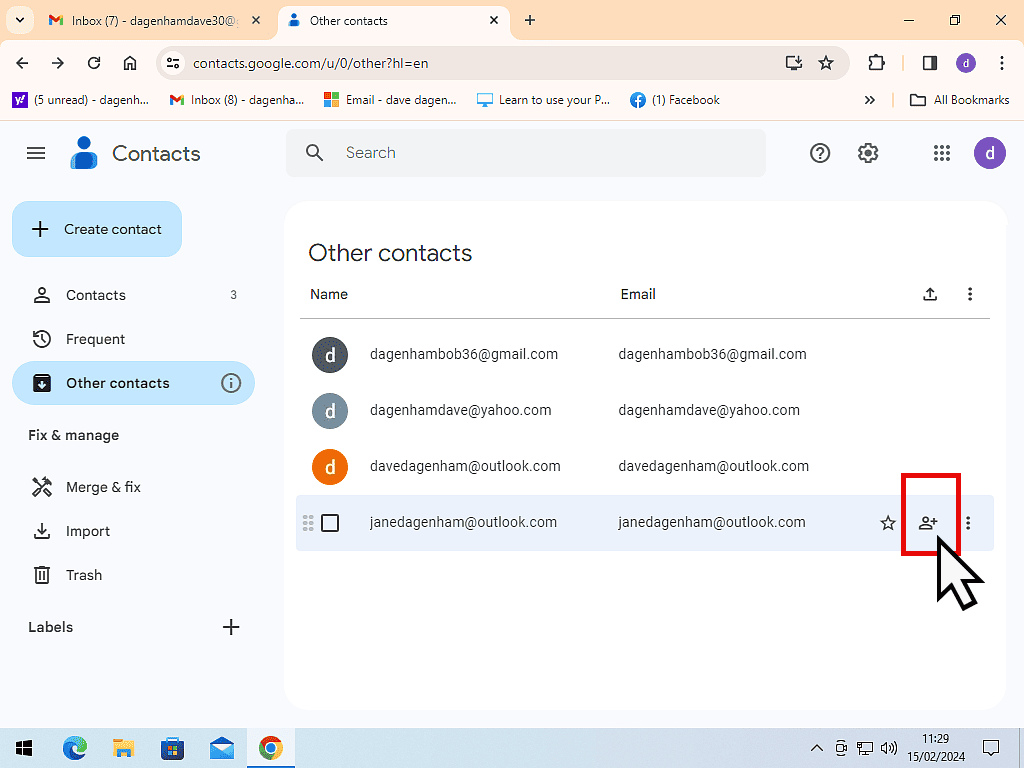
Task: Expand the bookmarks bar overflow chevron
Action: point(870,100)
